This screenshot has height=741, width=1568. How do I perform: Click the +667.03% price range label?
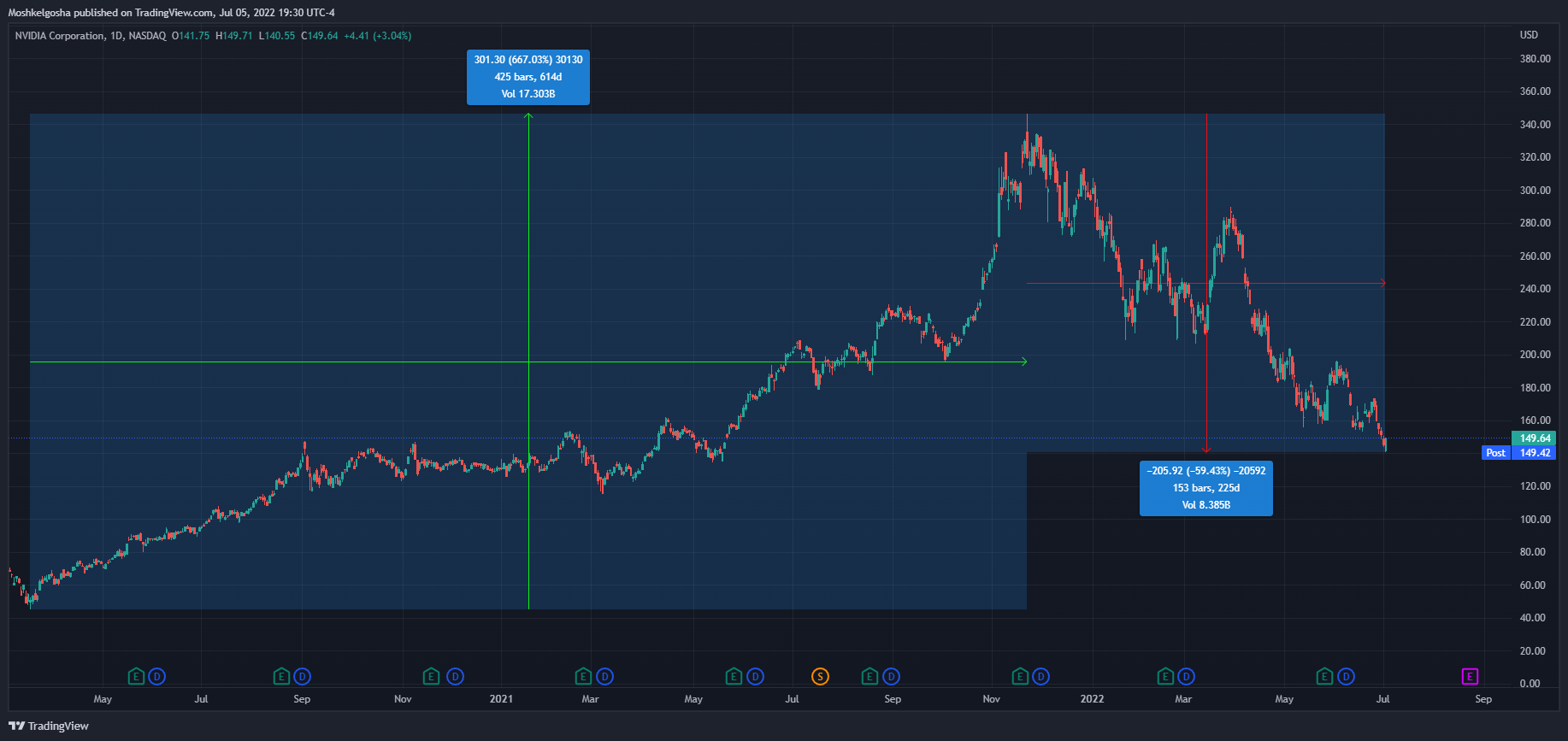click(528, 77)
